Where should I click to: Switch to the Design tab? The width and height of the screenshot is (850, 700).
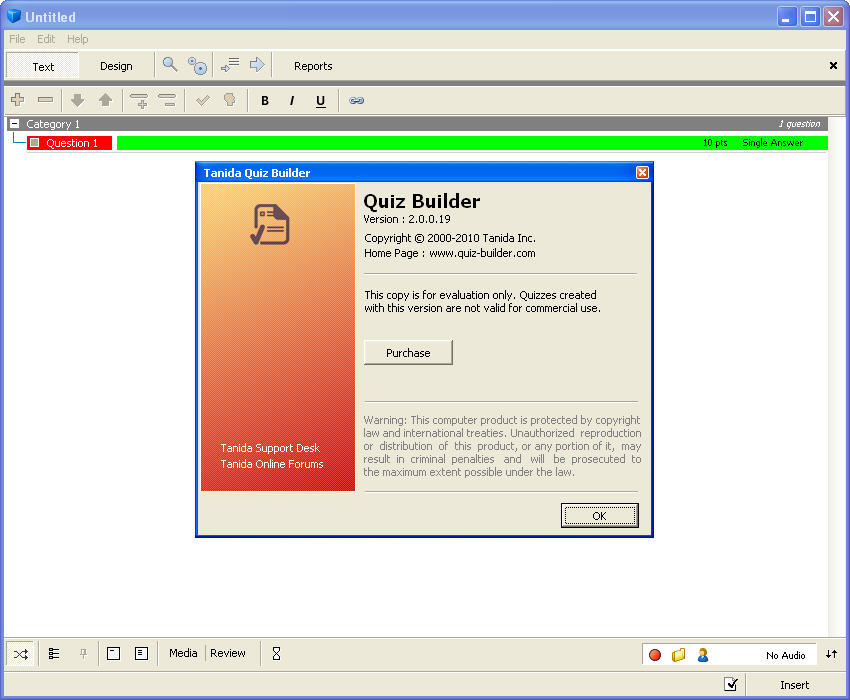116,66
